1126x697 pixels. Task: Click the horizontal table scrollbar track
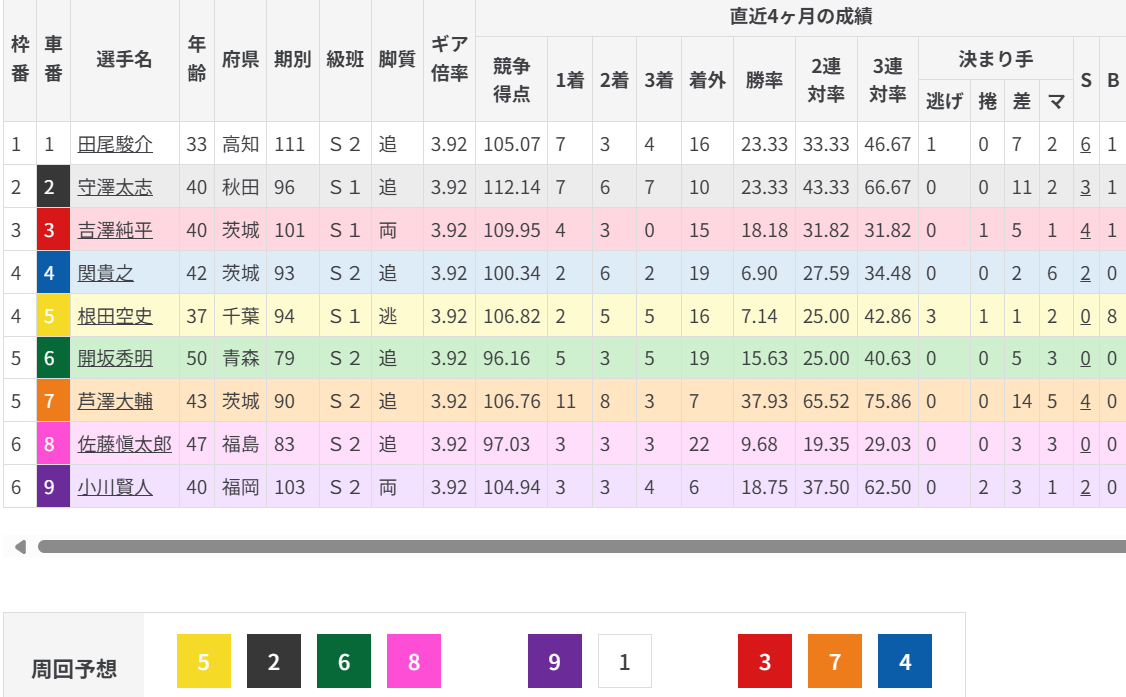pos(580,547)
